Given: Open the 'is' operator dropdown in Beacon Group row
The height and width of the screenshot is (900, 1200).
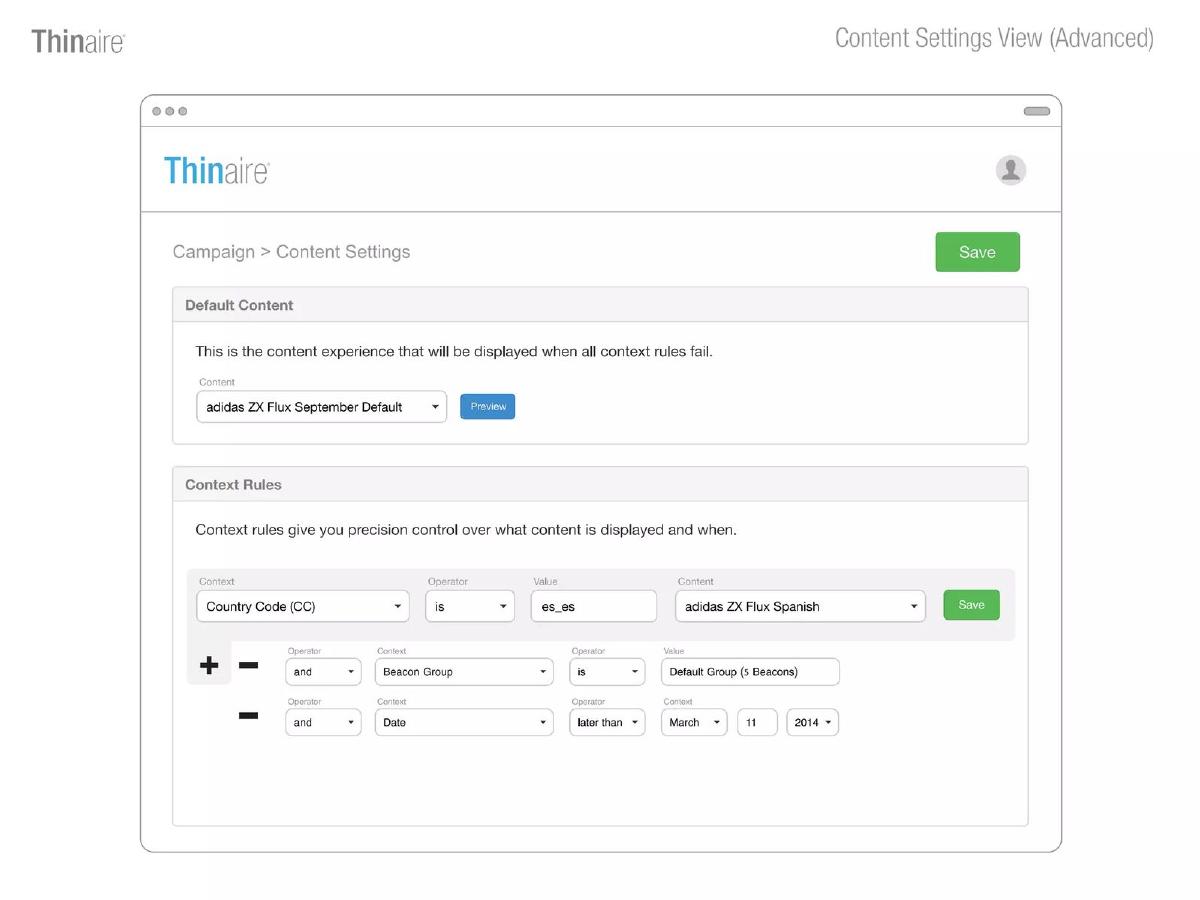Looking at the screenshot, I should (607, 672).
